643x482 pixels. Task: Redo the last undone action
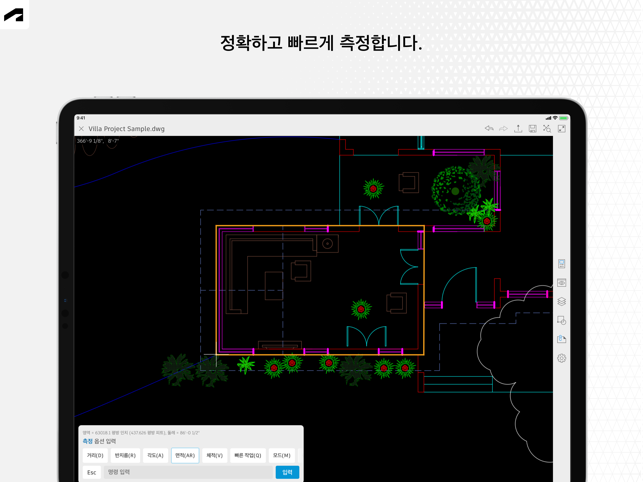[503, 129]
